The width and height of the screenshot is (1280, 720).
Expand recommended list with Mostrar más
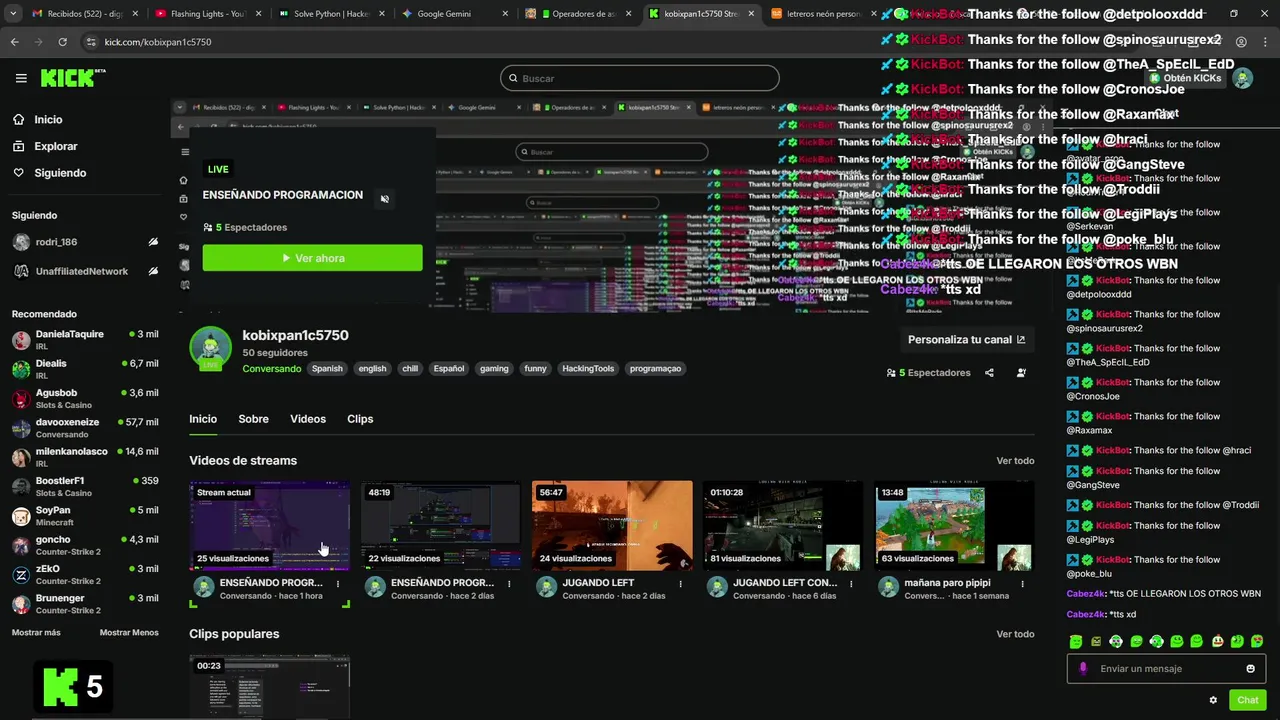36,633
